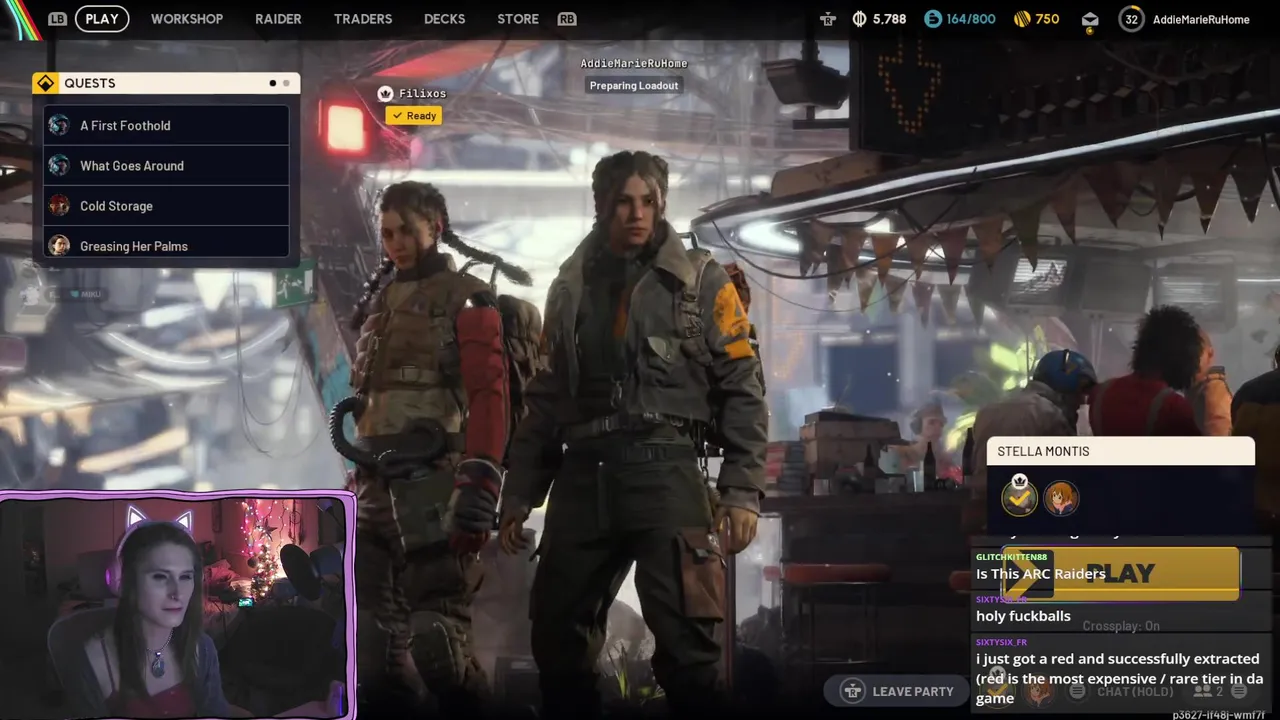Click the first quest page indicator dot

click(272, 83)
